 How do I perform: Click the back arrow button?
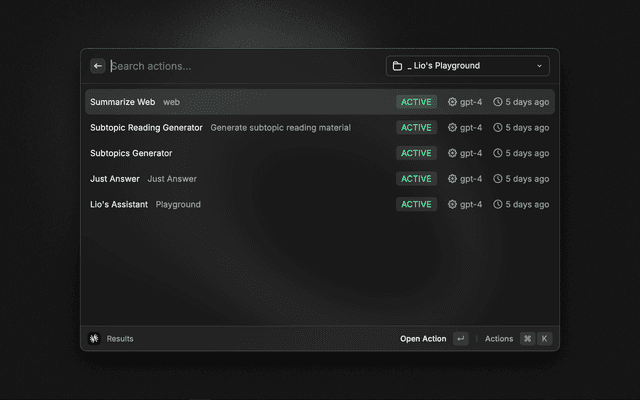pyautogui.click(x=98, y=66)
